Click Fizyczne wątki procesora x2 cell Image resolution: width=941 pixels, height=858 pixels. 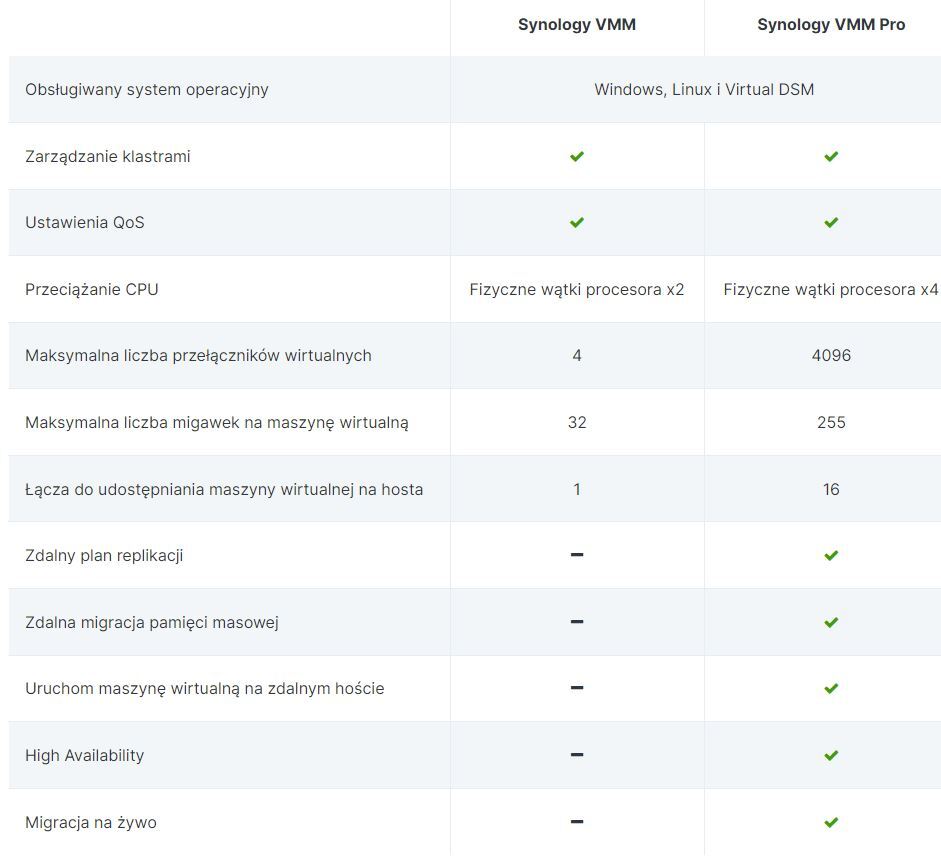pyautogui.click(x=577, y=289)
